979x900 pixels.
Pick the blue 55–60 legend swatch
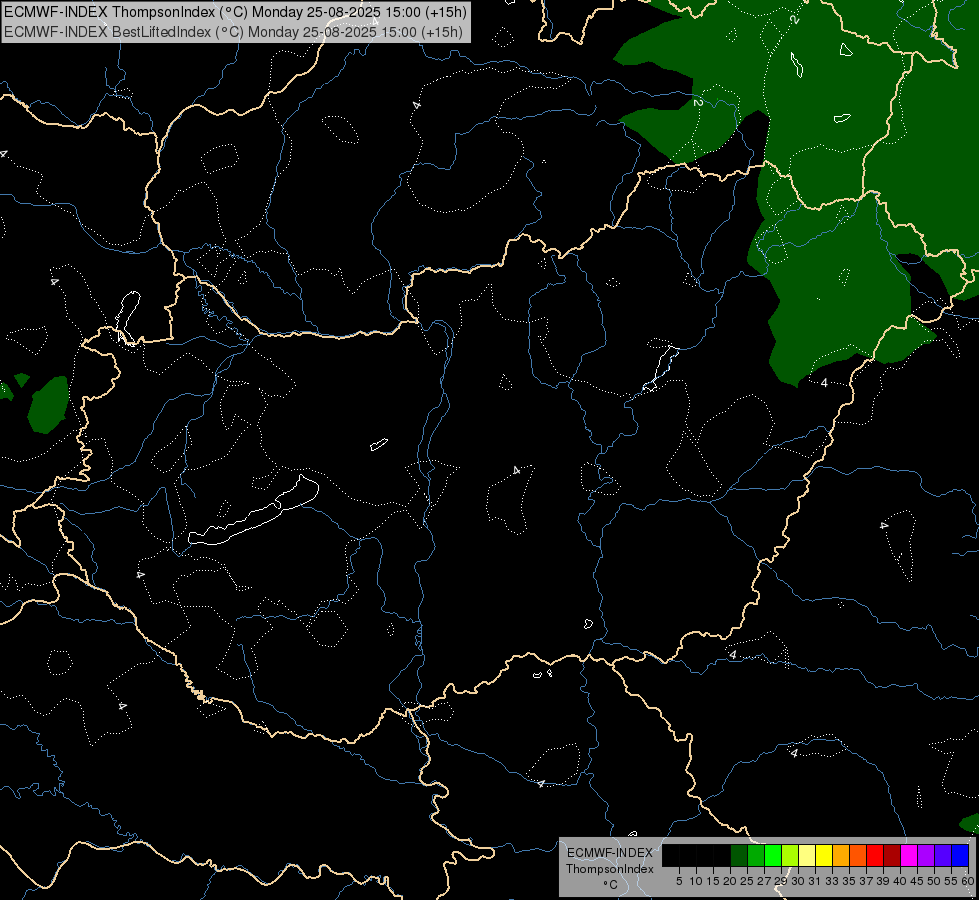[x=960, y=855]
